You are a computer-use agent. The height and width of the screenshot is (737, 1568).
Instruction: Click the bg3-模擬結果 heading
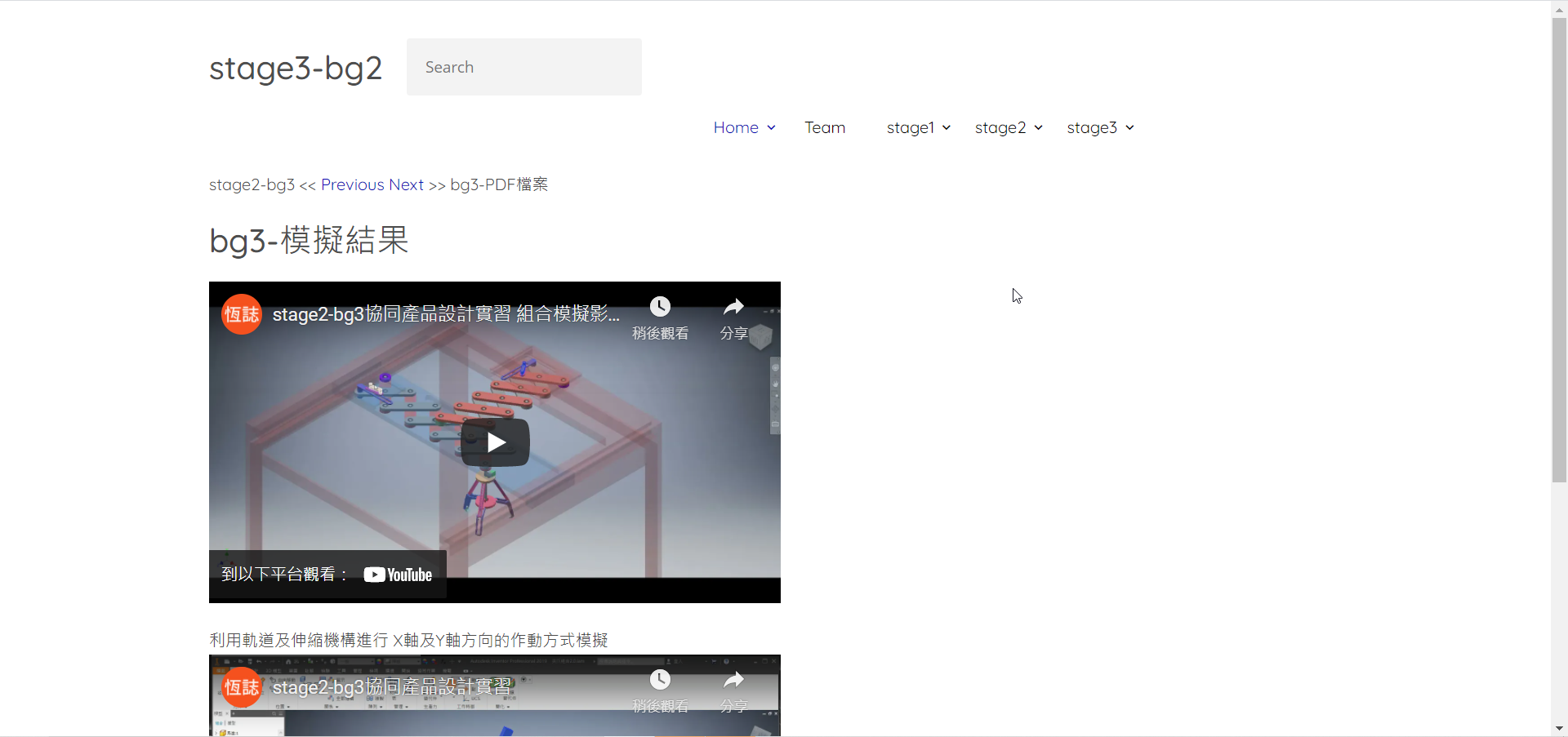309,241
